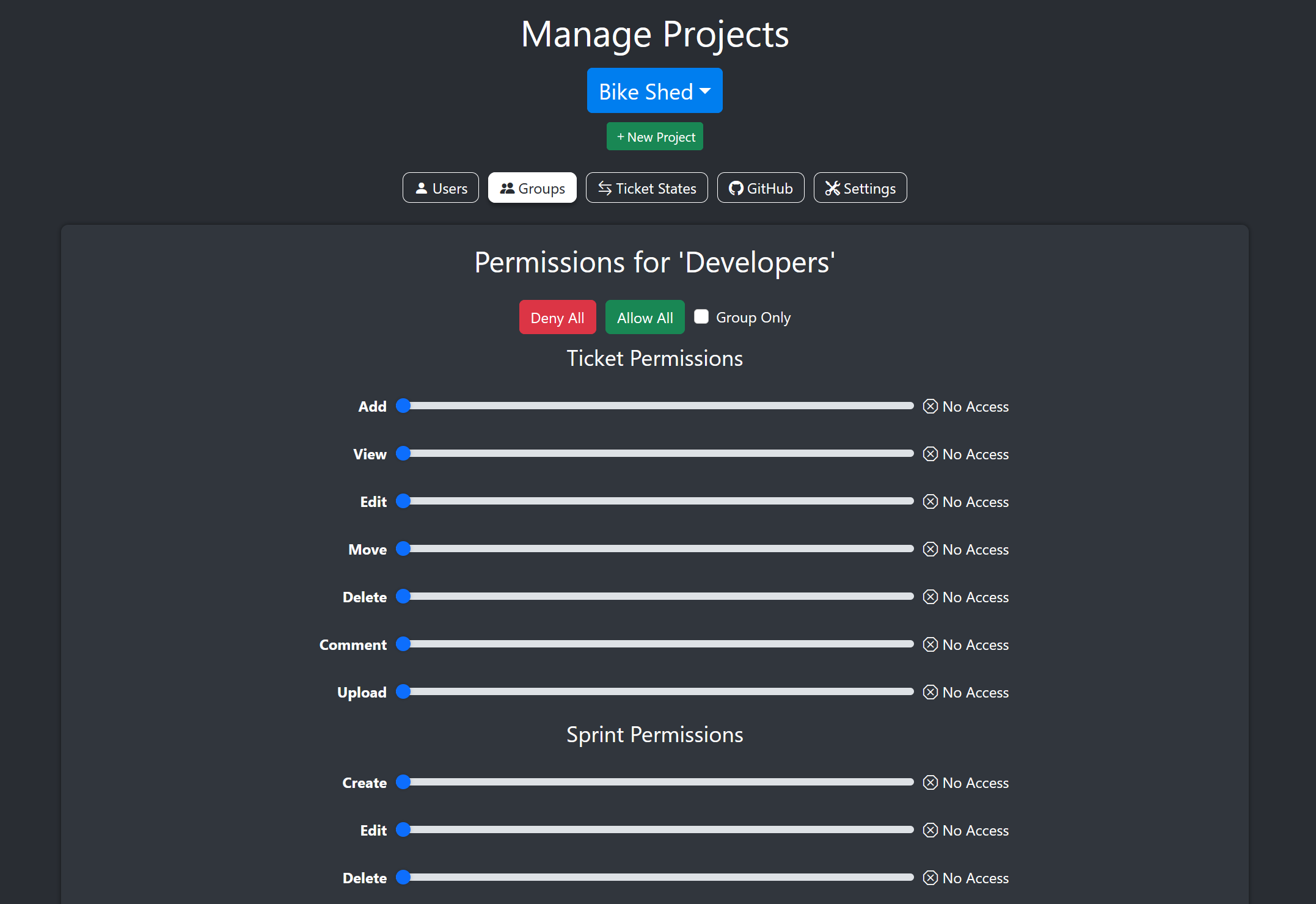Click the Comment permission slider
The width and height of the screenshot is (1316, 904).
coord(655,644)
